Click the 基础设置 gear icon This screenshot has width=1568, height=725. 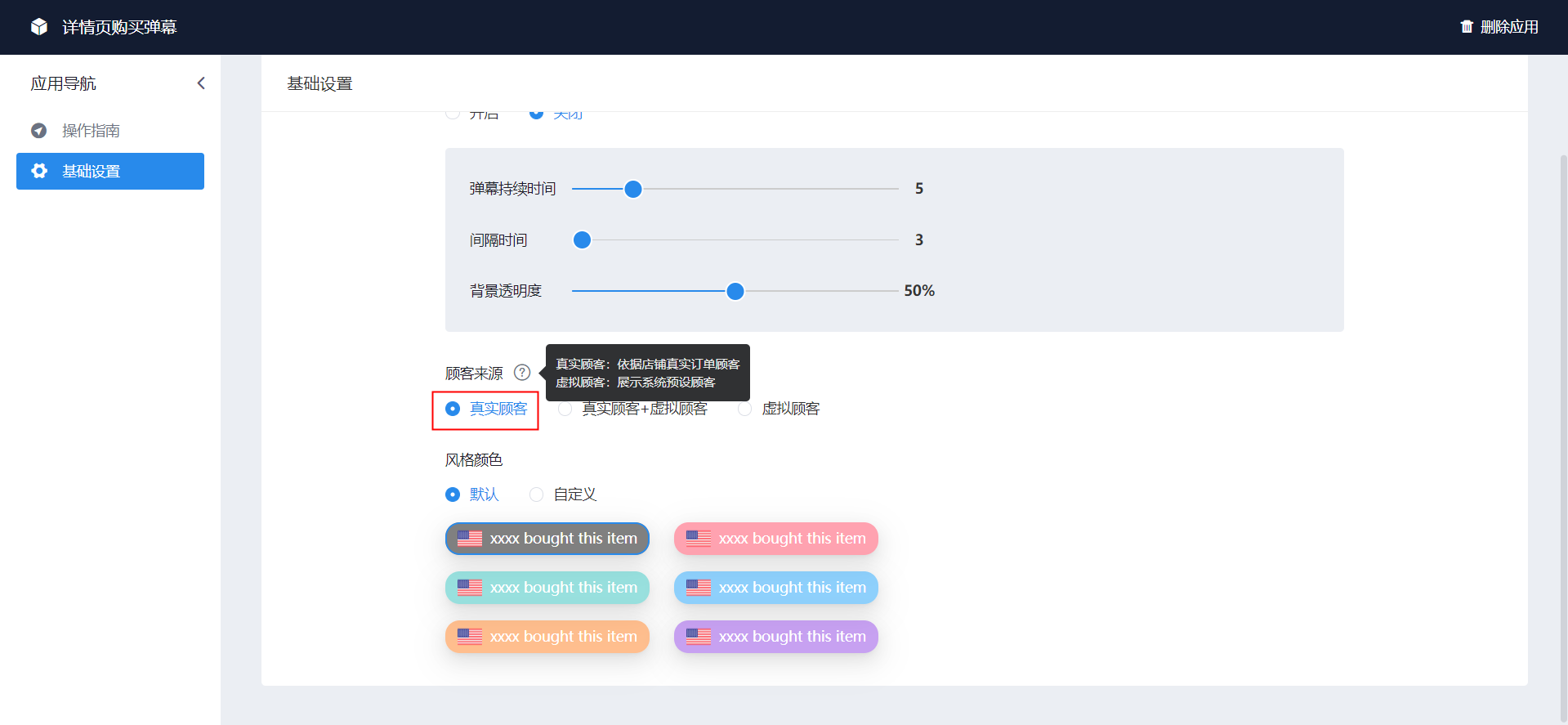point(39,171)
